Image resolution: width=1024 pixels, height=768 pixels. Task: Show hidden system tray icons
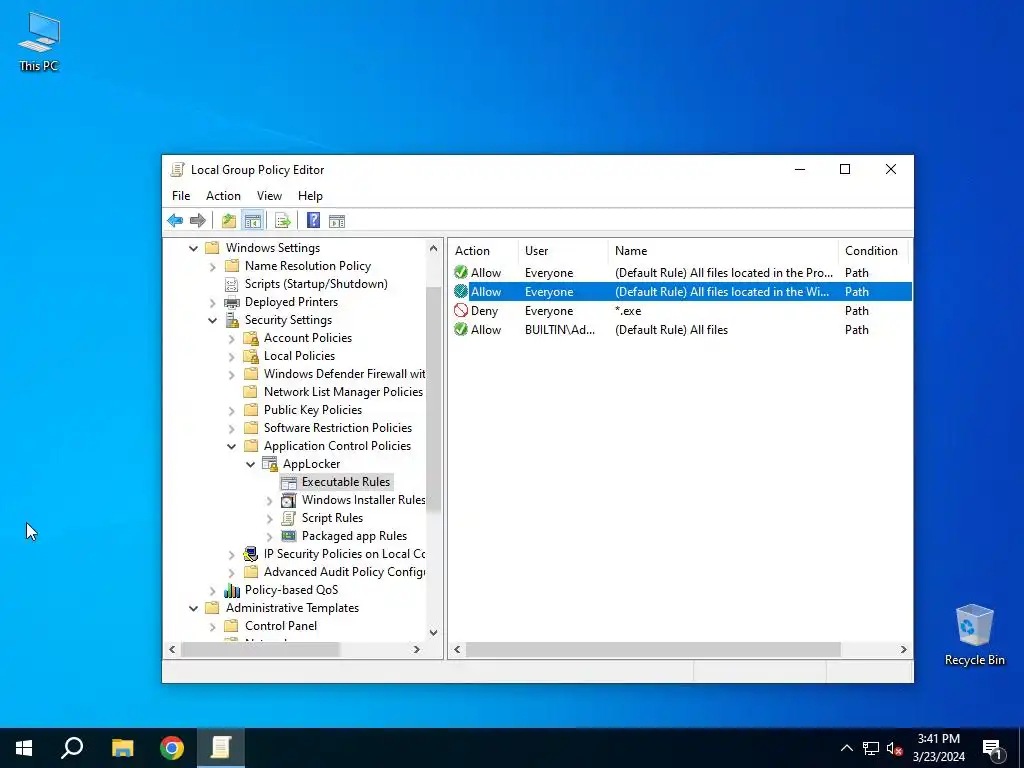(x=846, y=748)
